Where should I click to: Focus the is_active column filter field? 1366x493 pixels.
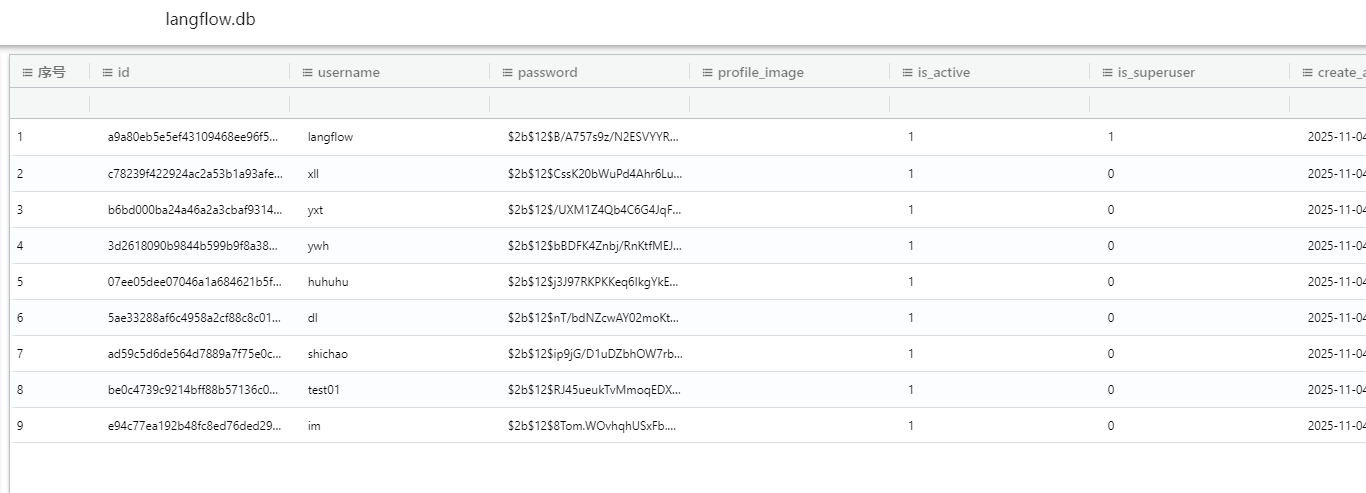click(989, 103)
